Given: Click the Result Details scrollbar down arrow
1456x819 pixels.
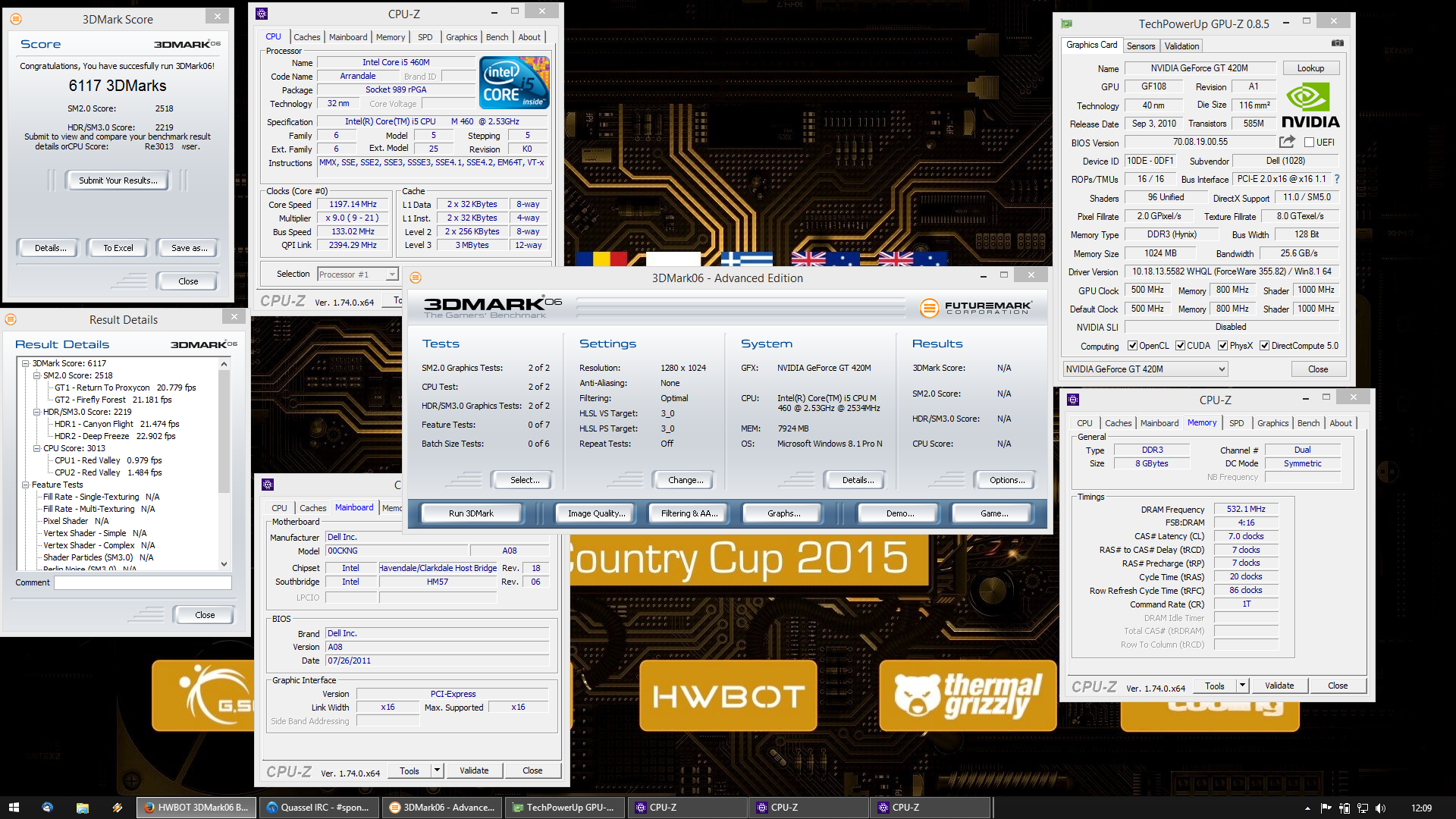Looking at the screenshot, I should click(224, 563).
